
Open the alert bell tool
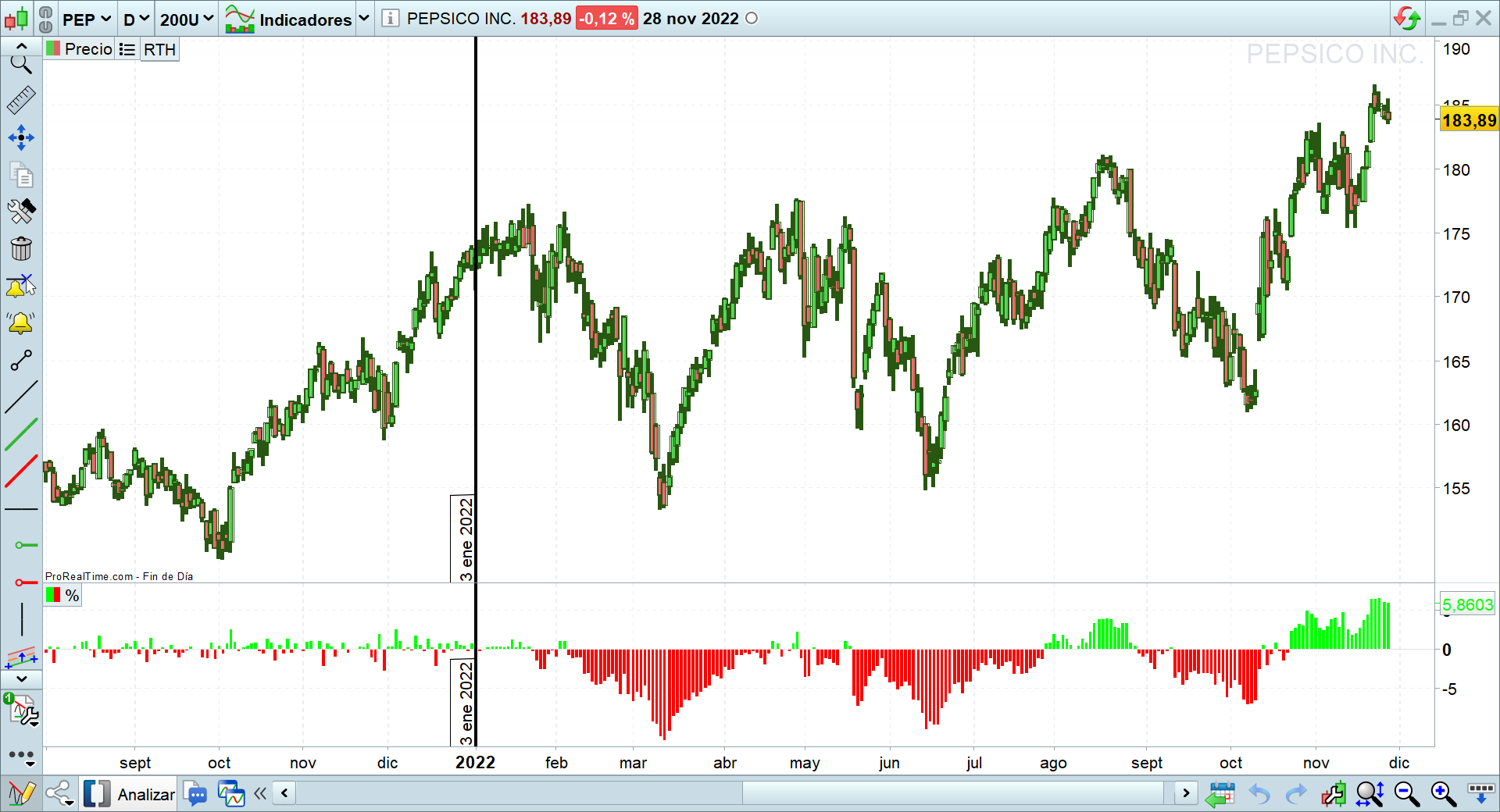point(21,322)
